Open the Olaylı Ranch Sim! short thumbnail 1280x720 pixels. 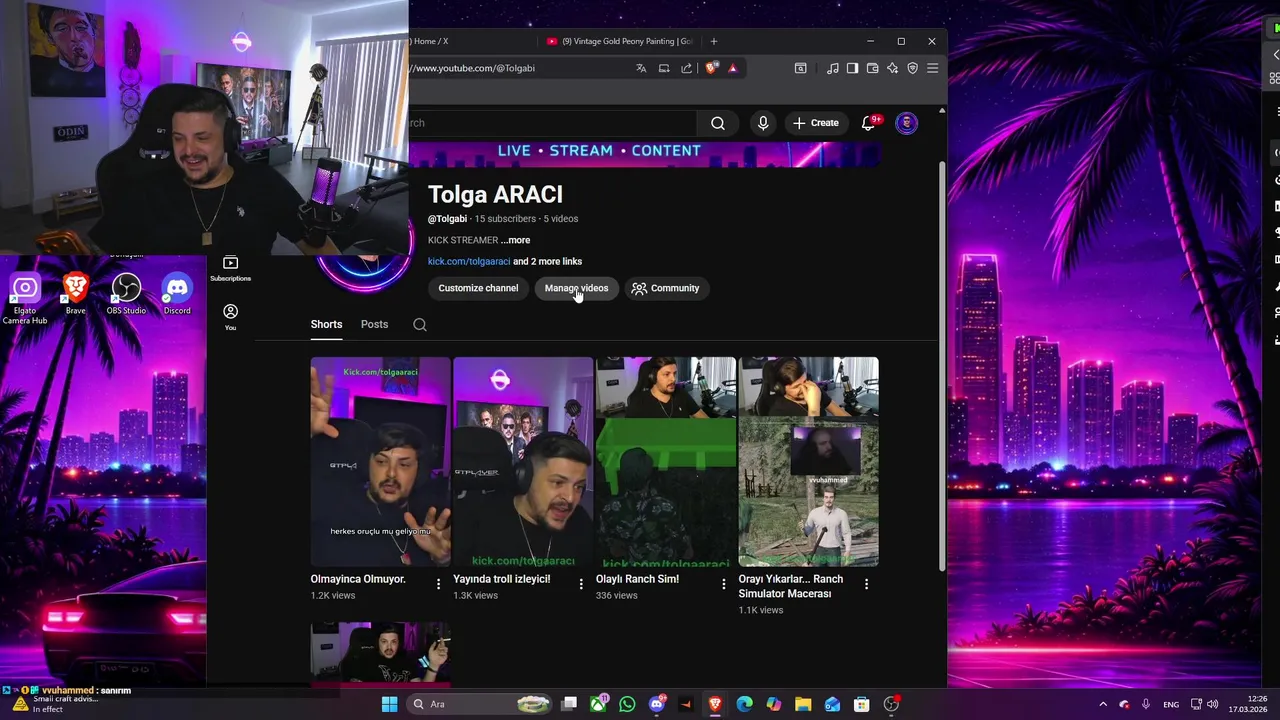(x=666, y=462)
